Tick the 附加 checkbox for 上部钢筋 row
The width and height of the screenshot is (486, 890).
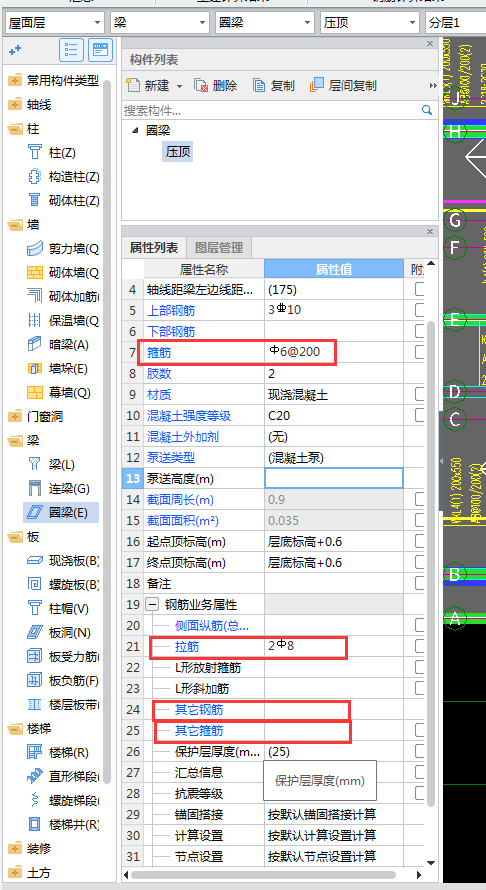(x=421, y=310)
